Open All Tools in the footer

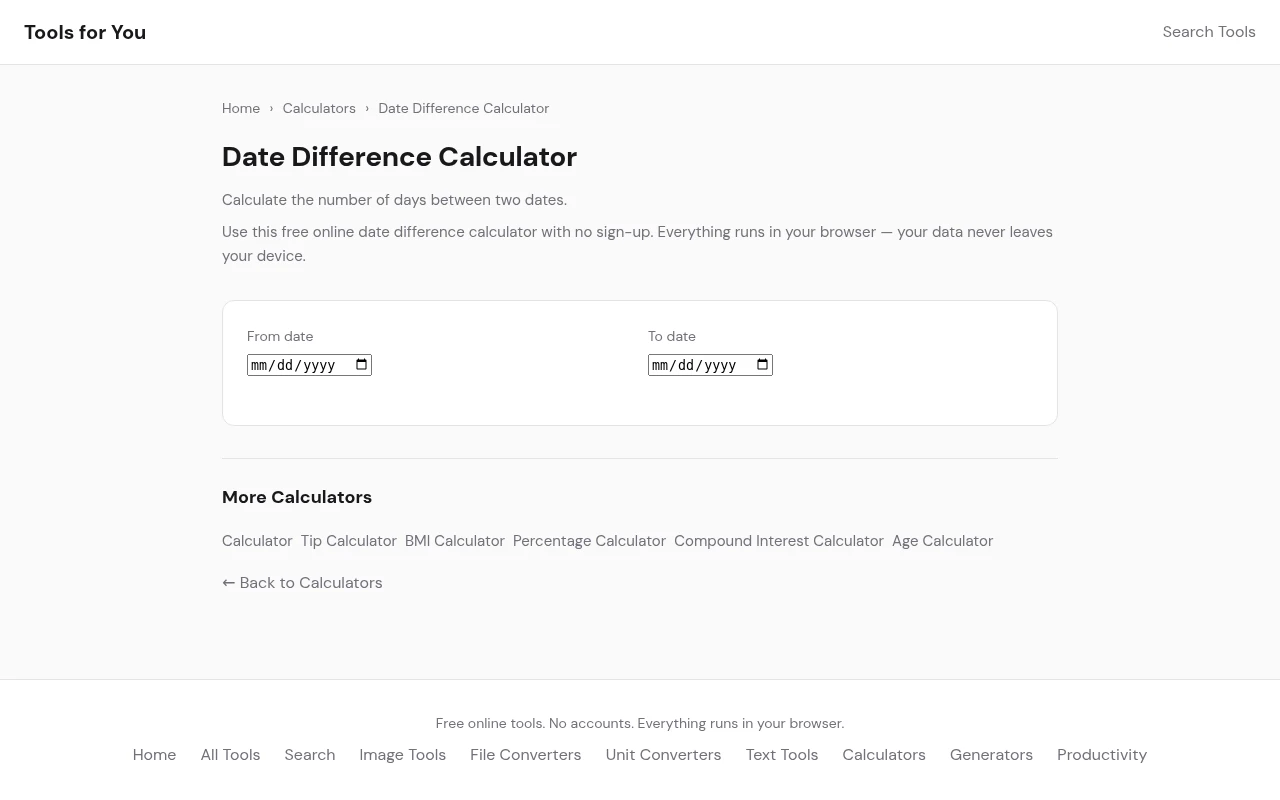(x=230, y=755)
